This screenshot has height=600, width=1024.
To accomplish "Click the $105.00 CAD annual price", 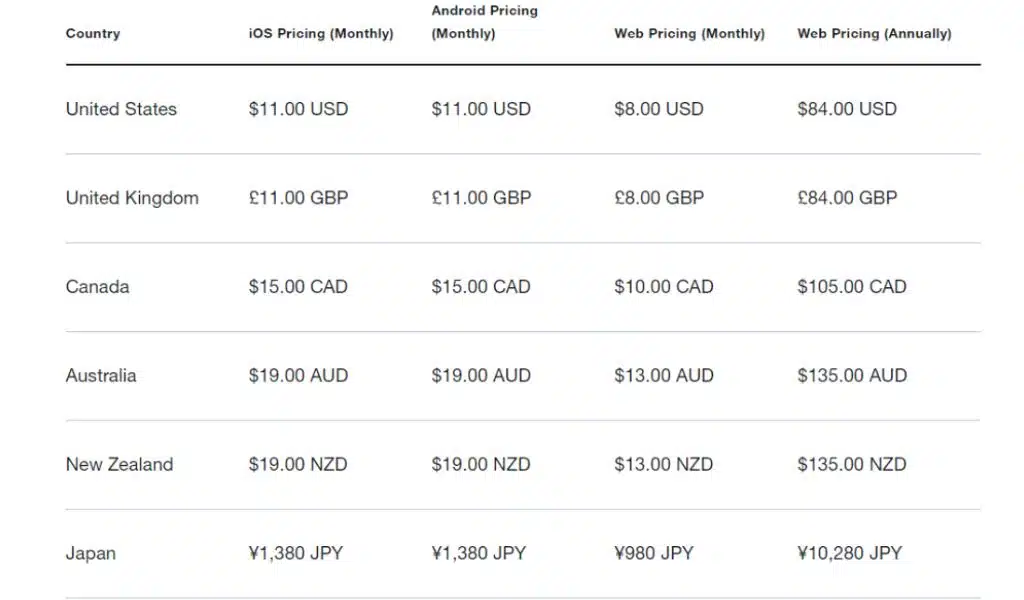I will (852, 287).
